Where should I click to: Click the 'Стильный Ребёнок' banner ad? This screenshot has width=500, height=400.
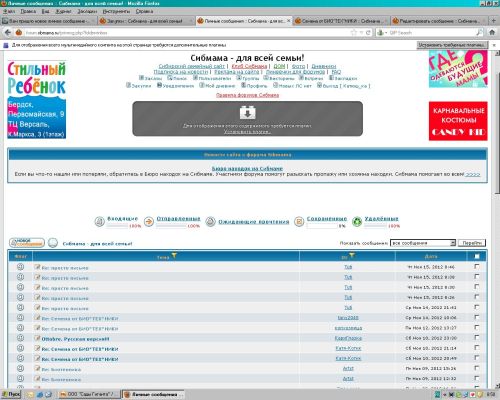click(37, 99)
